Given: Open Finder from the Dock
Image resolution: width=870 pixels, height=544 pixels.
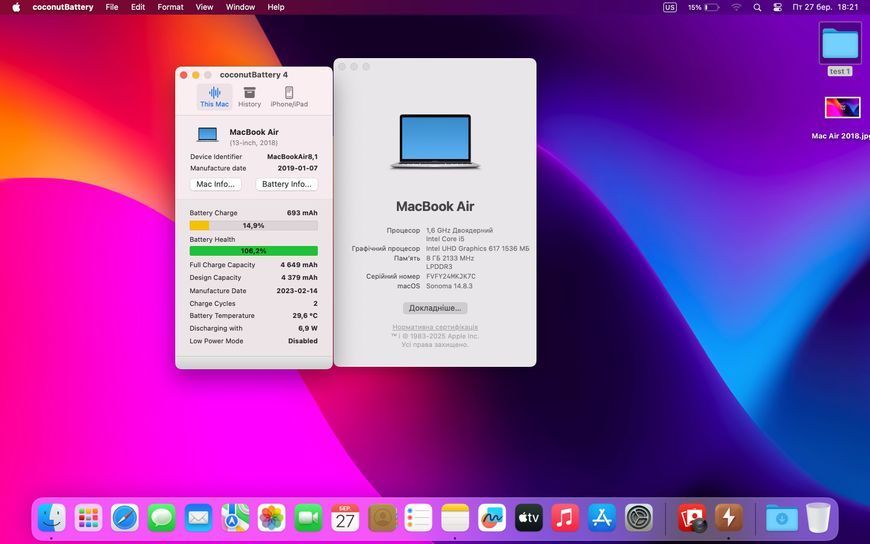Looking at the screenshot, I should pos(52,518).
